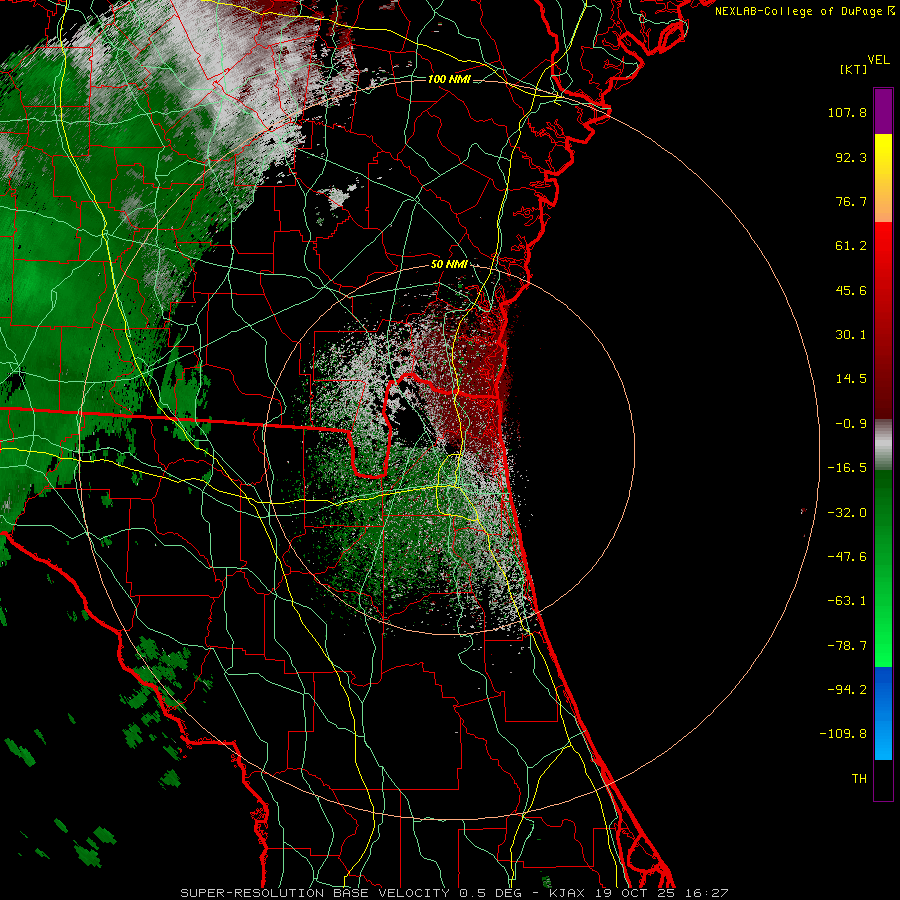The width and height of the screenshot is (900, 900).
Task: Click the -0.9 velocity scale value
Action: (851, 424)
